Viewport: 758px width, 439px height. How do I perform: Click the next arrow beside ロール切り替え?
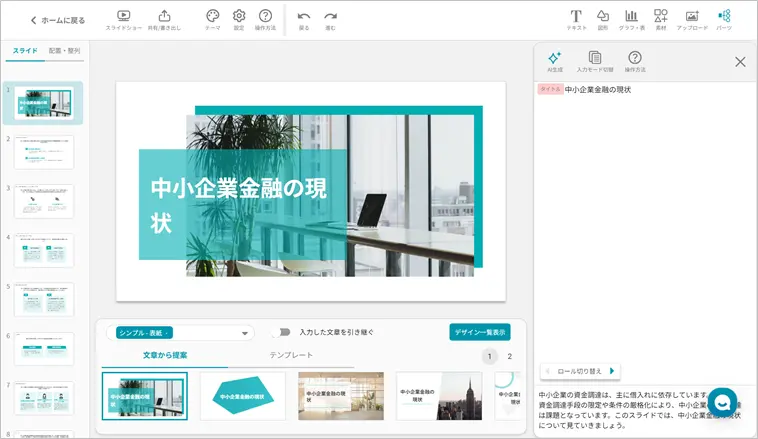click(x=612, y=371)
